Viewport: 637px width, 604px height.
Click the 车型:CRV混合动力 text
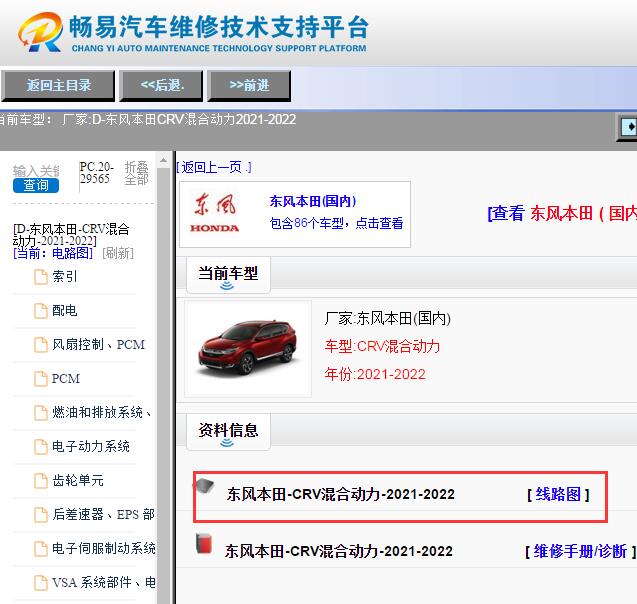382,346
